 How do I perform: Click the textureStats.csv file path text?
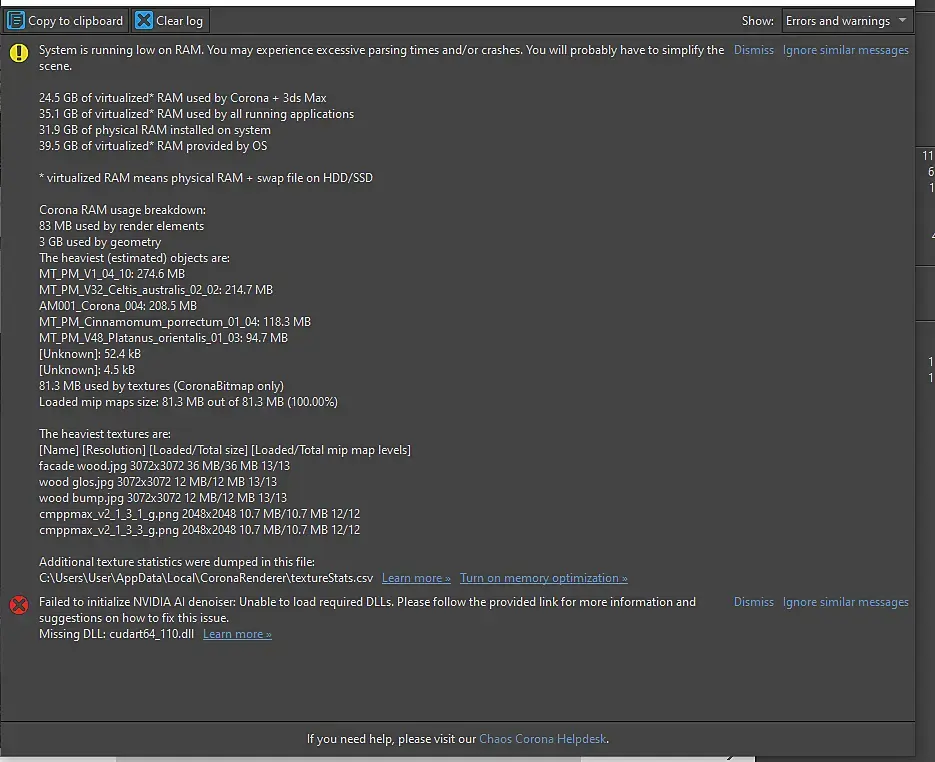click(x=207, y=578)
